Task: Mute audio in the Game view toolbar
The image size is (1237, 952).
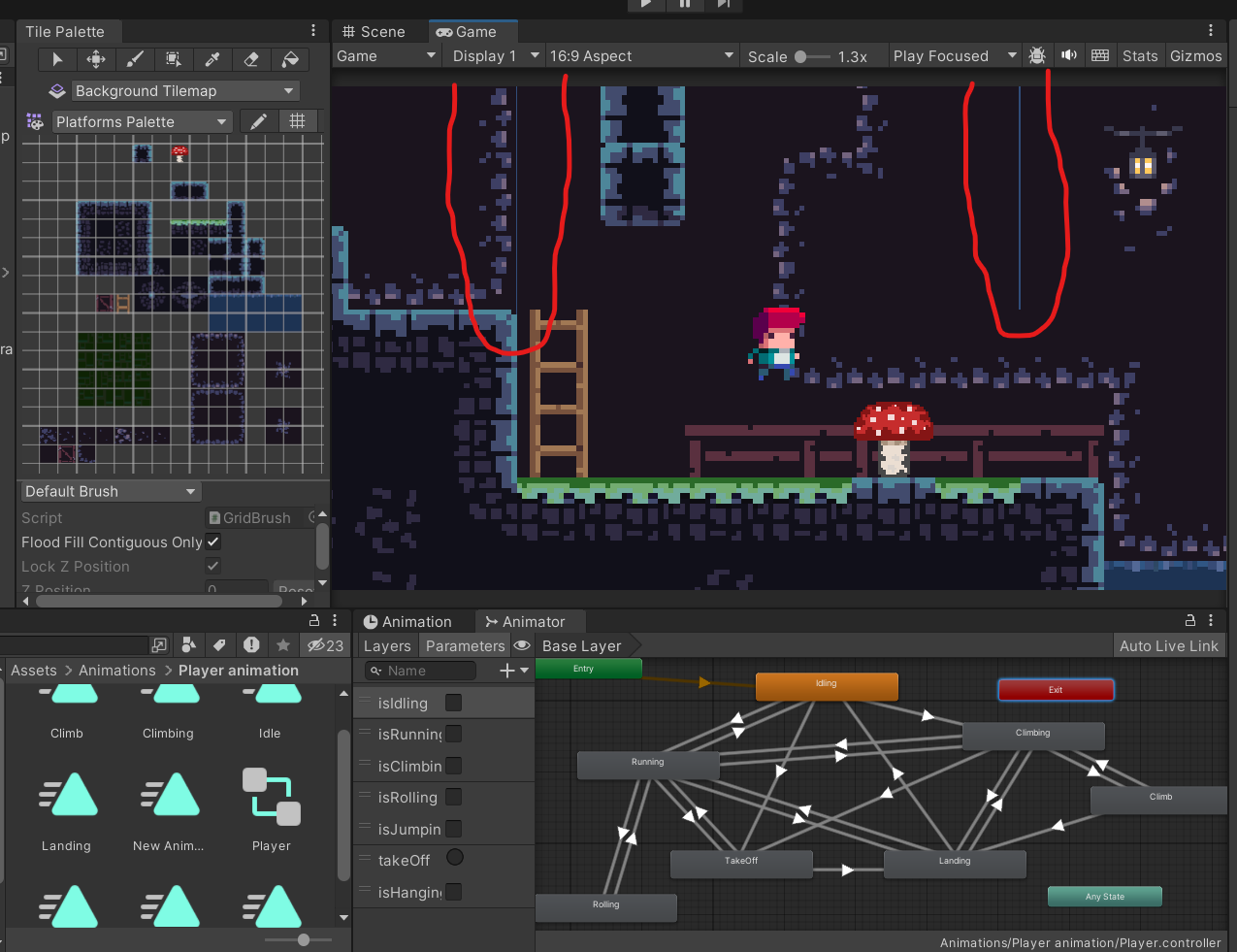Action: point(1069,55)
